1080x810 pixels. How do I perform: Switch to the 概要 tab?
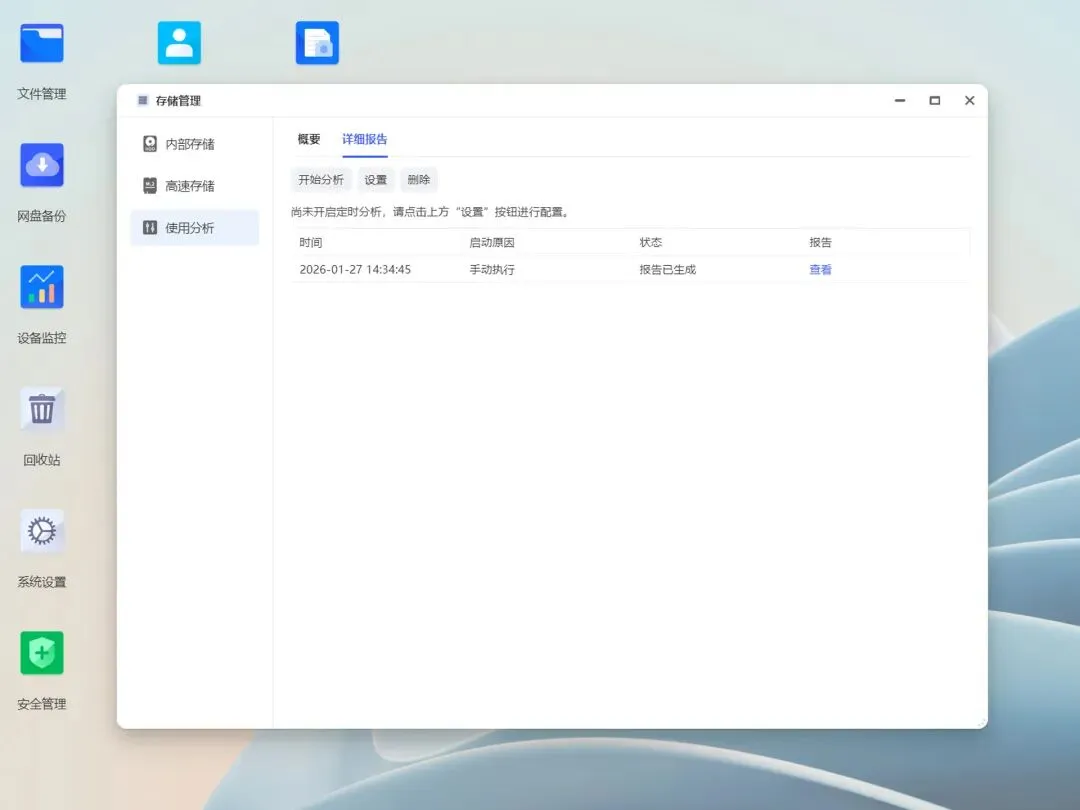pyautogui.click(x=309, y=139)
